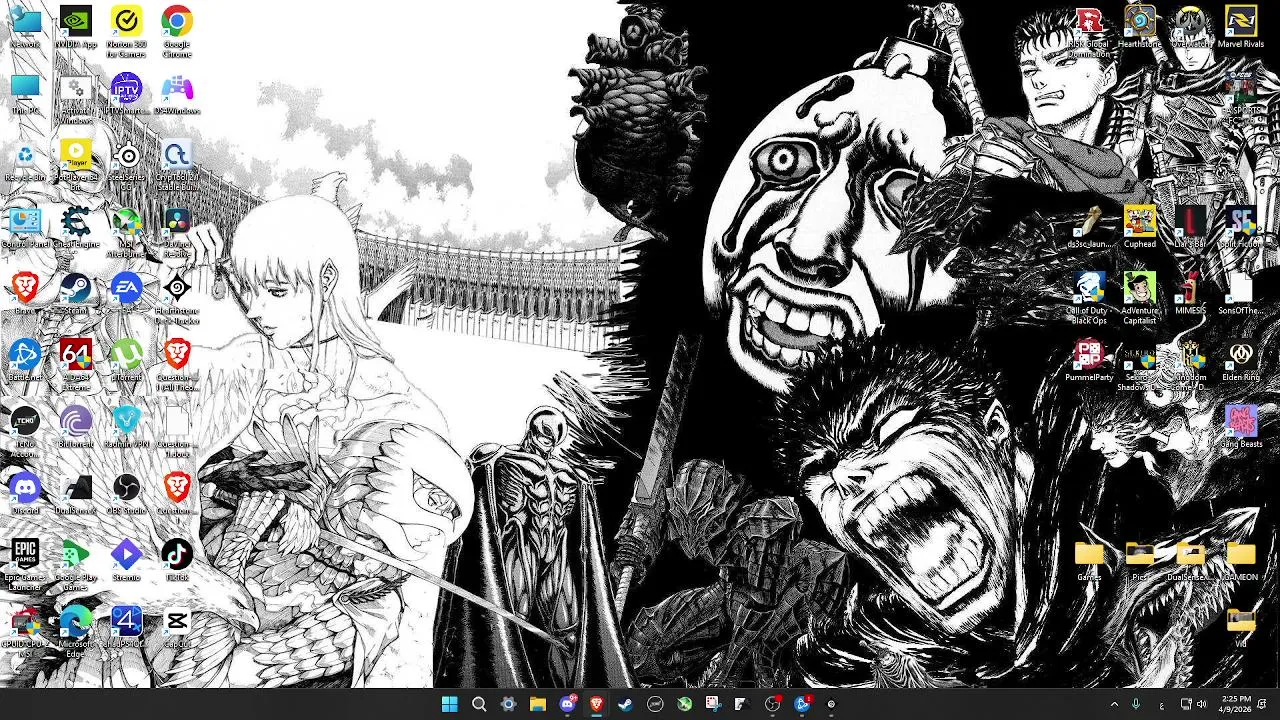Select the Split Fiction icon
Viewport: 1280px width, 720px height.
1241,227
